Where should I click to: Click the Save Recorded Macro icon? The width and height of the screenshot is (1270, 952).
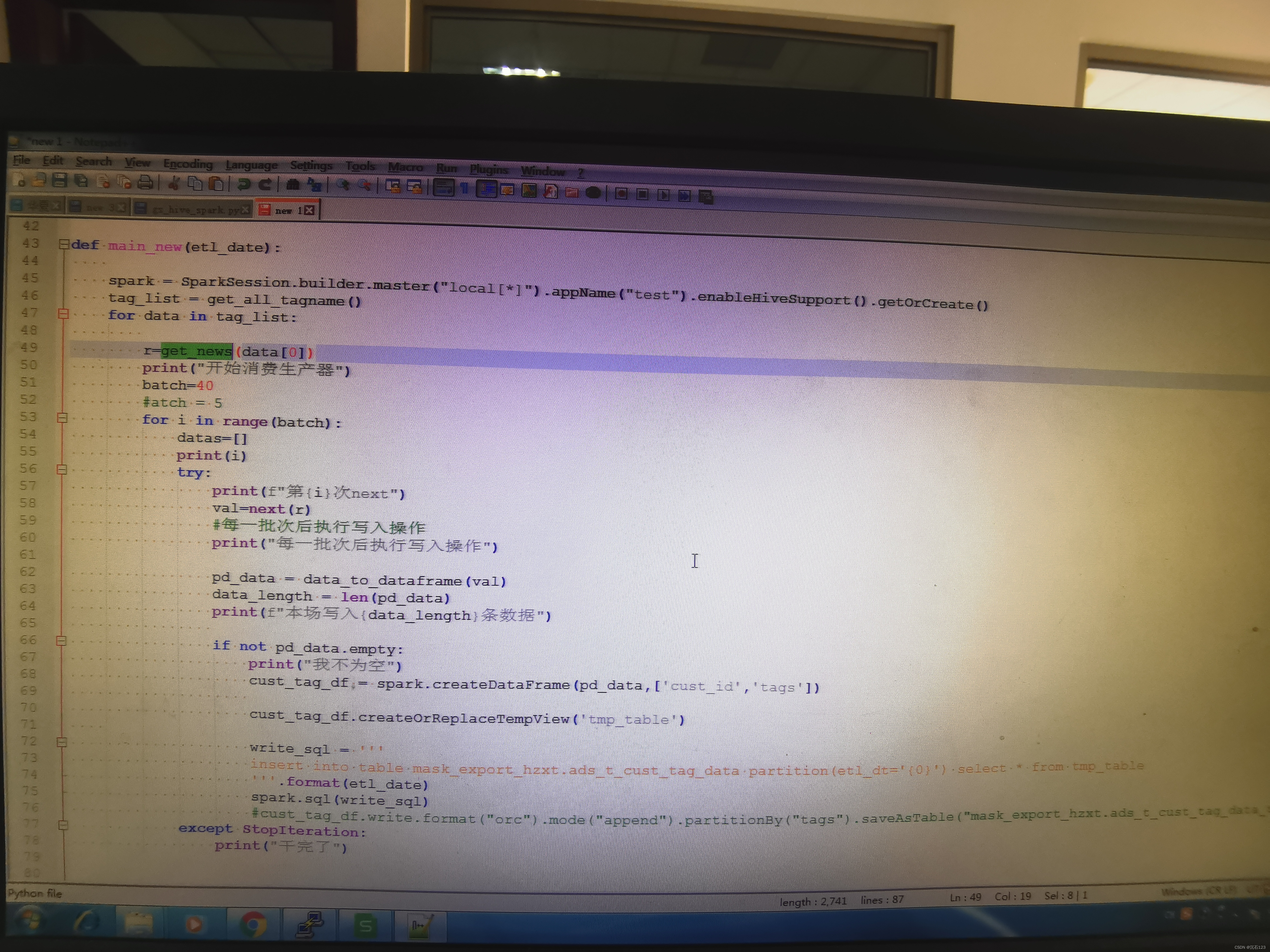706,197
